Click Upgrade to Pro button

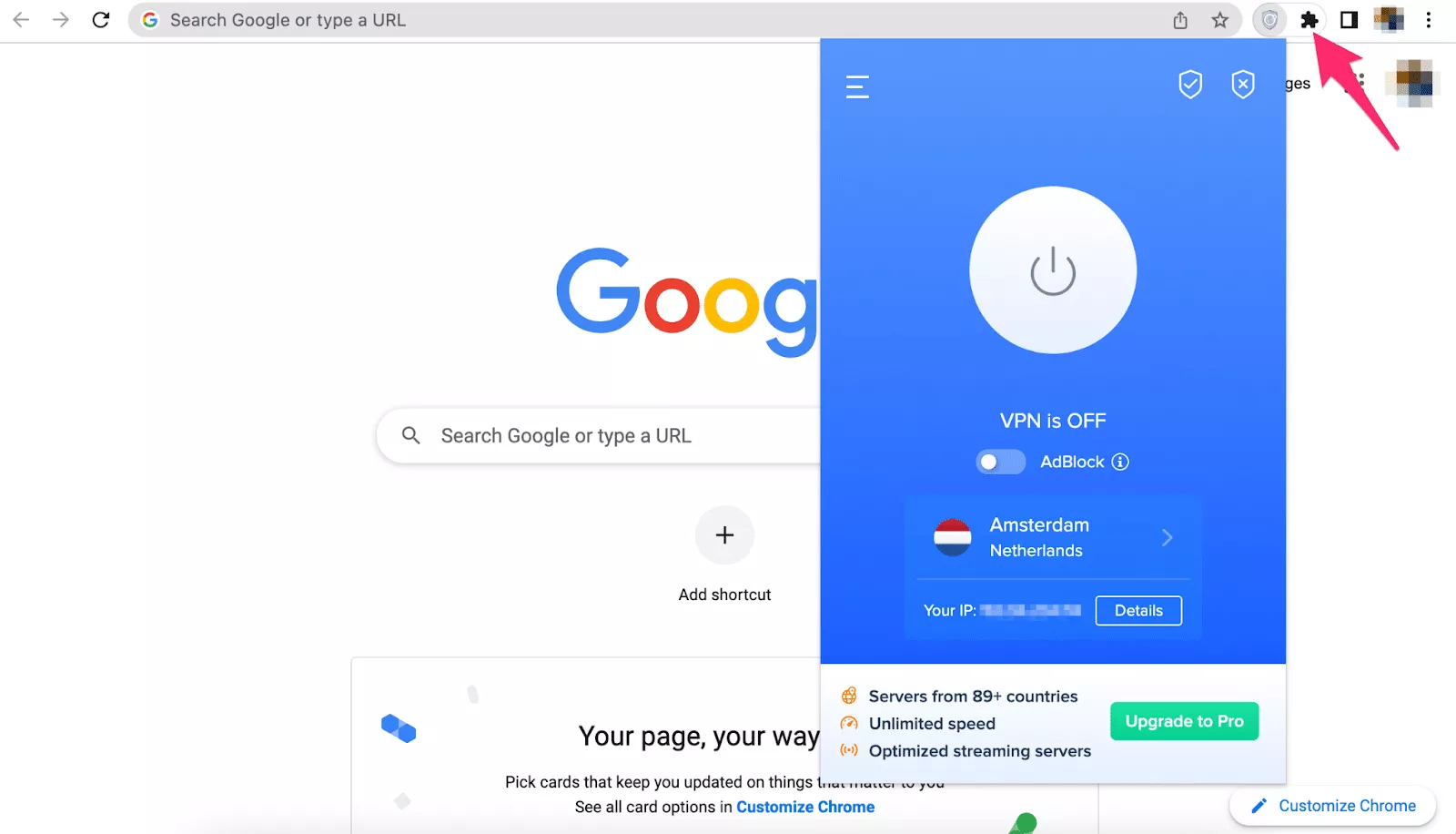(x=1184, y=721)
